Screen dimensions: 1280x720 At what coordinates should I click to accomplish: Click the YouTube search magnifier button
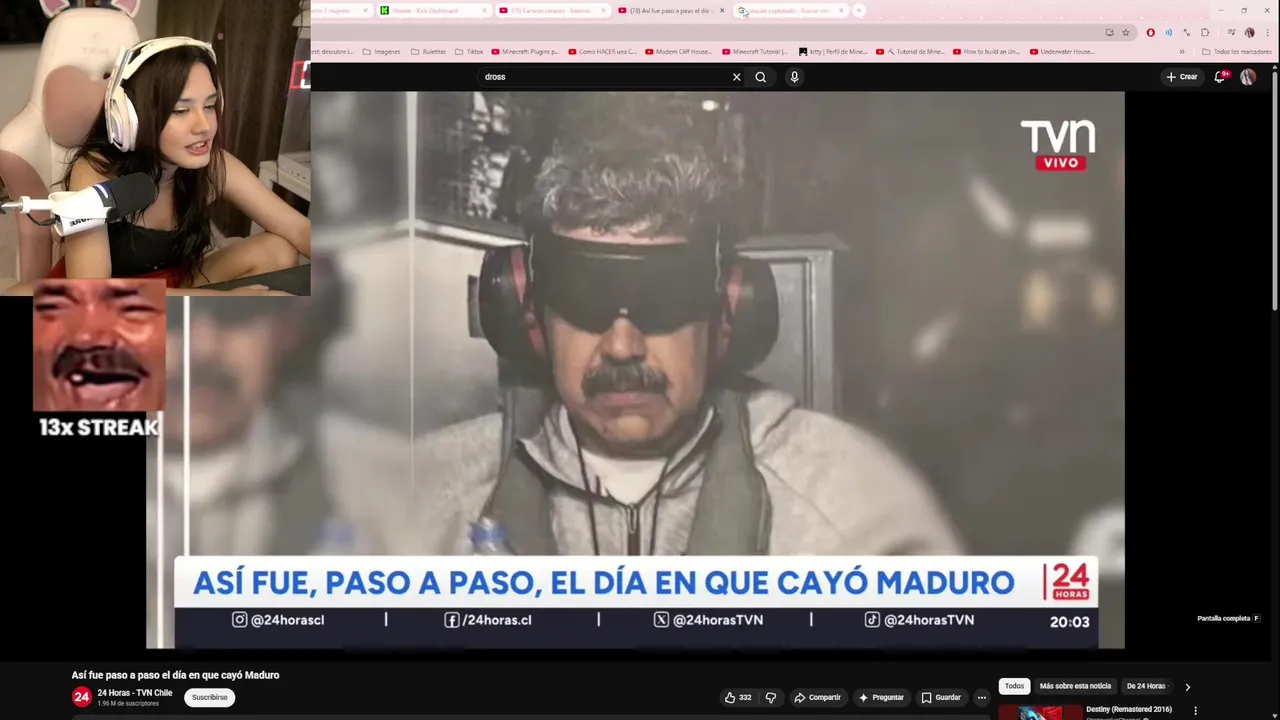tap(761, 77)
